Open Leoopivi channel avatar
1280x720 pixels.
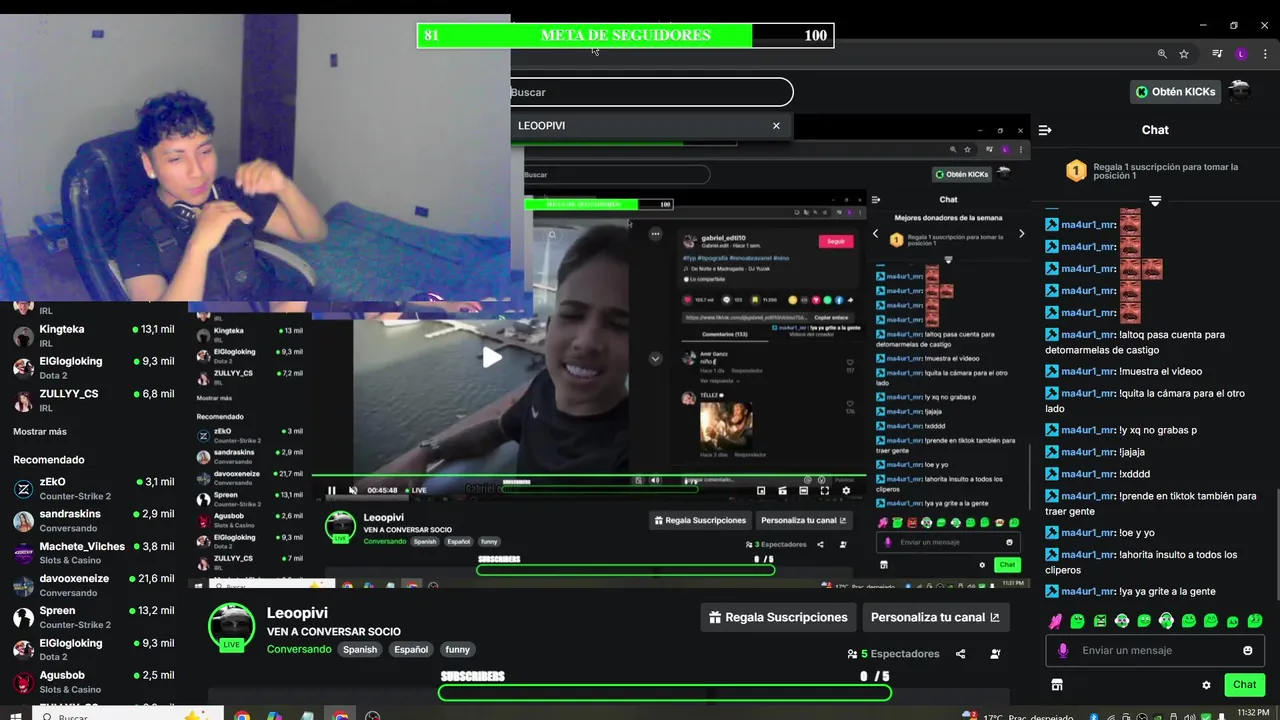231,627
